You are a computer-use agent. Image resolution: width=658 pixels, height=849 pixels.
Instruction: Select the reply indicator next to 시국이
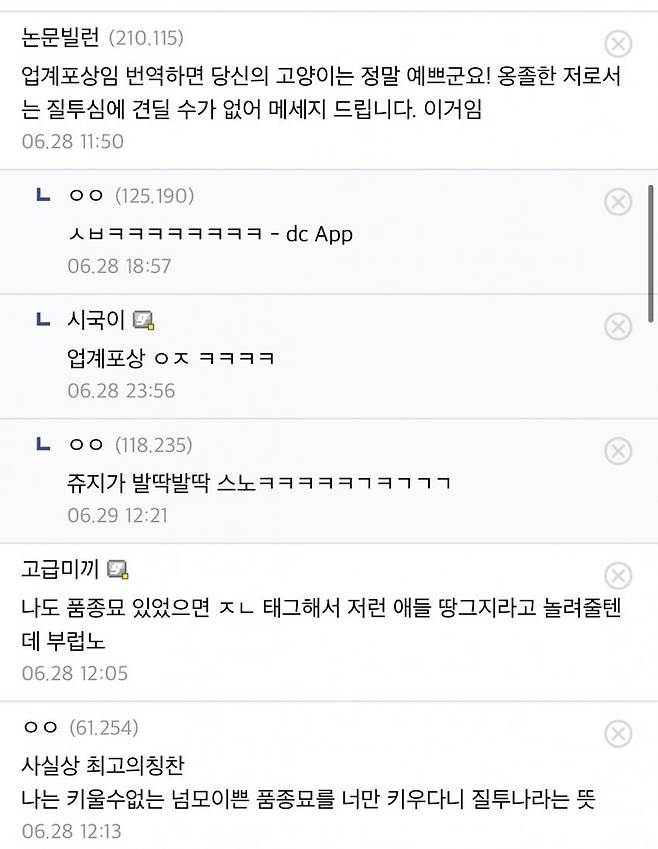click(41, 320)
